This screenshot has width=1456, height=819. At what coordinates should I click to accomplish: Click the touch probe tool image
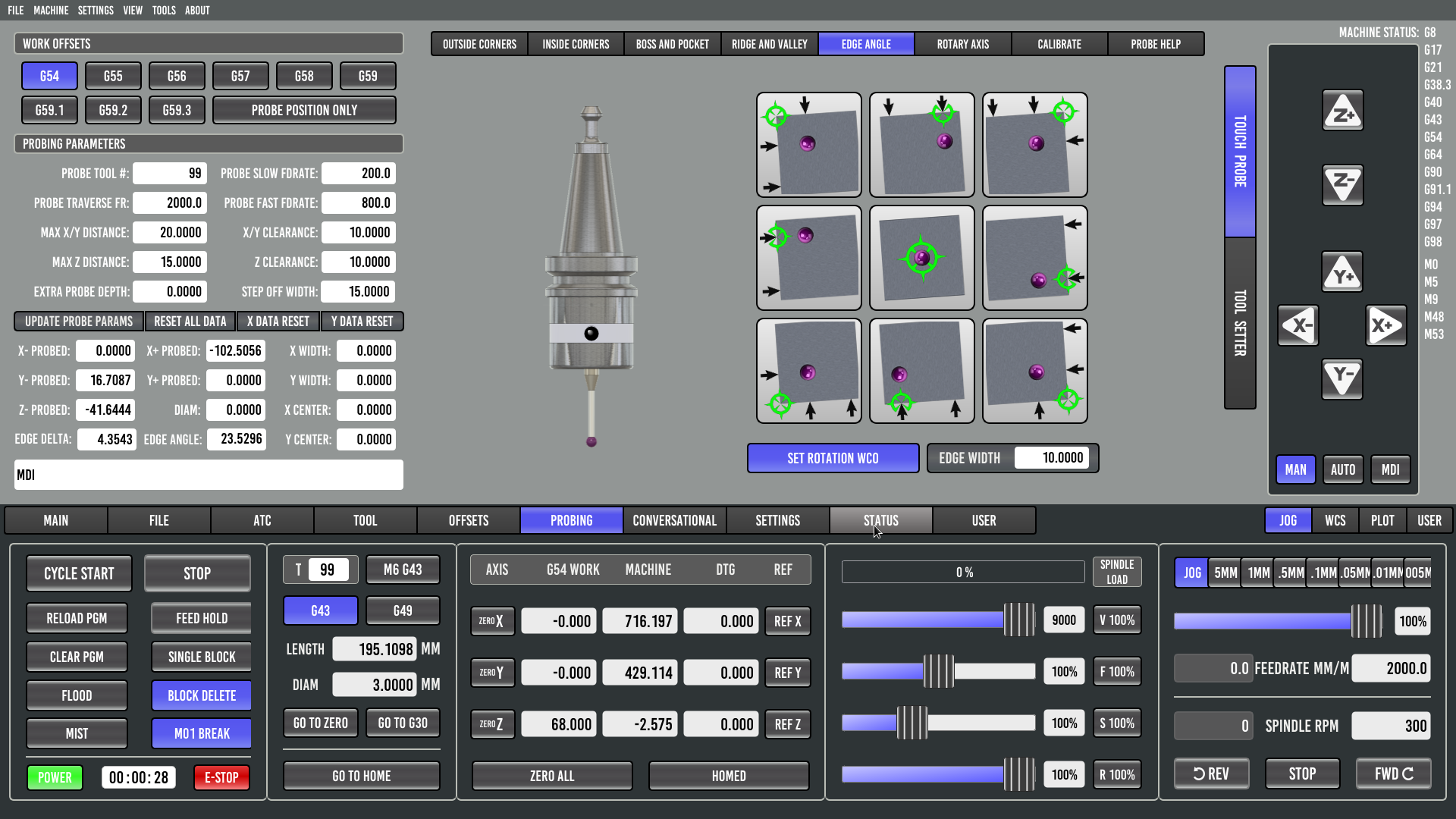point(591,277)
